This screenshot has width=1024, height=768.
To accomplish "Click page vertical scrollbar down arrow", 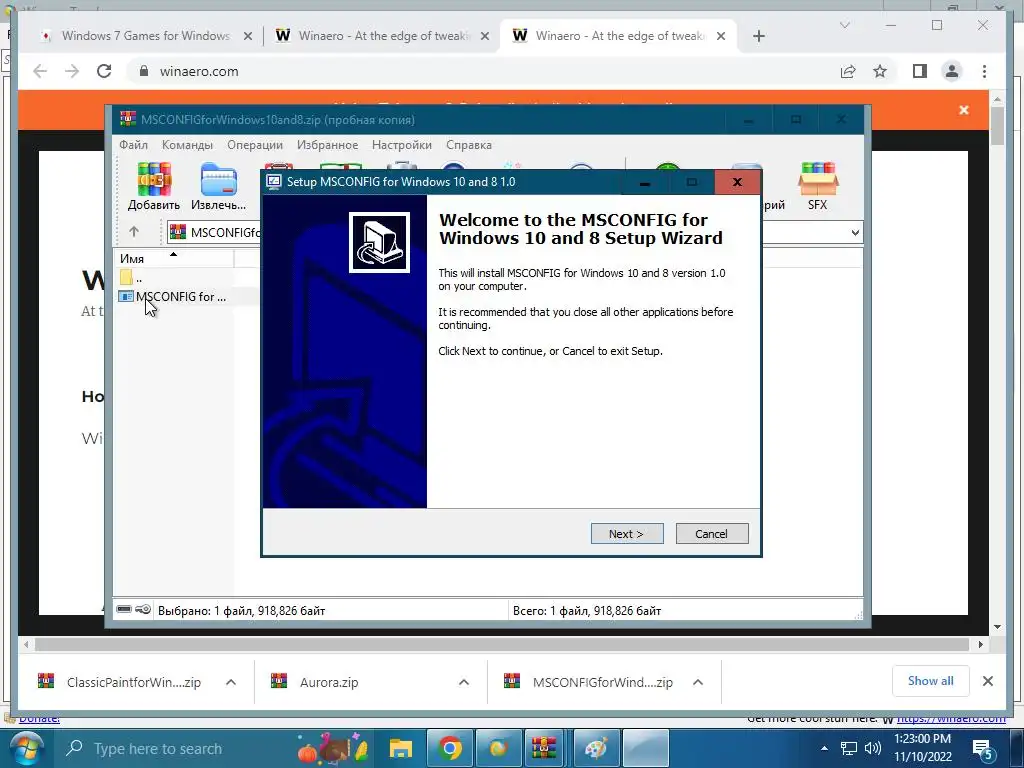I will coord(997,627).
